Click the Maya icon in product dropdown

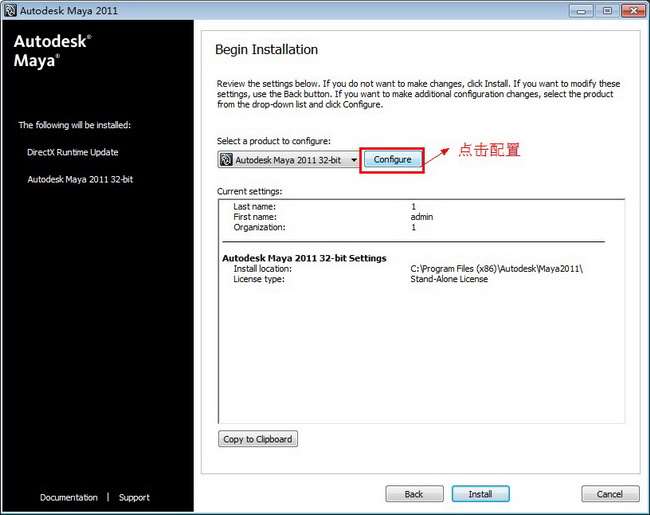click(x=226, y=160)
